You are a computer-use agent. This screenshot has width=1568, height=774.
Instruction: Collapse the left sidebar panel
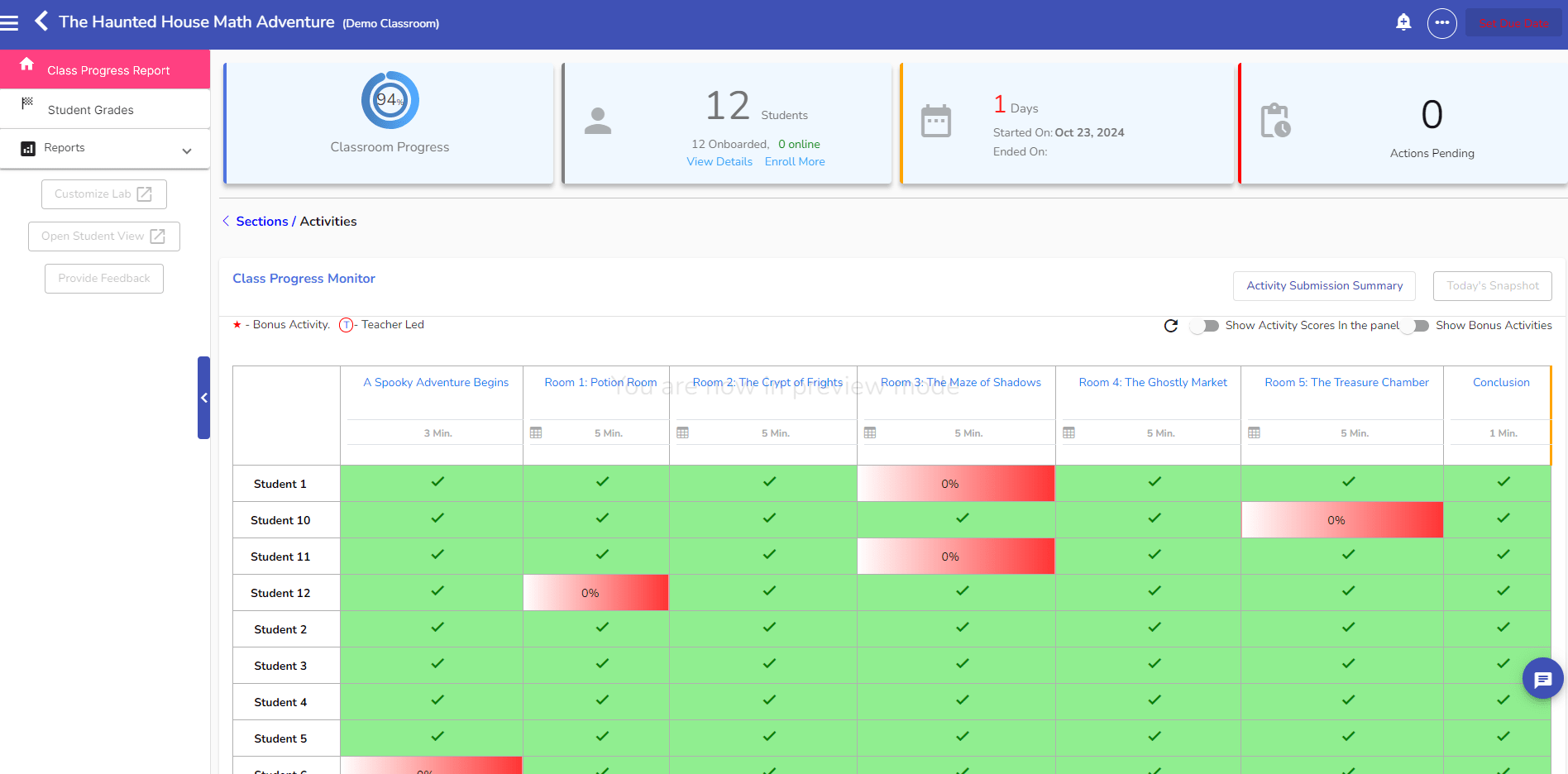pyautogui.click(x=203, y=398)
